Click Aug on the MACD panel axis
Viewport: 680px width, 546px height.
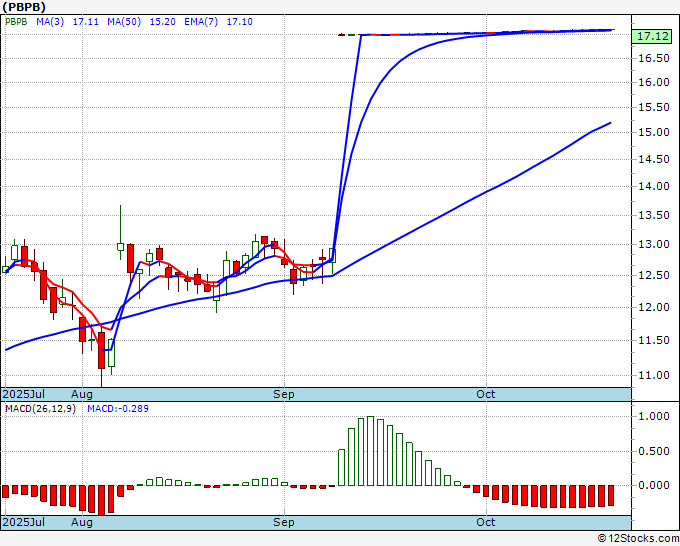[x=82, y=523]
